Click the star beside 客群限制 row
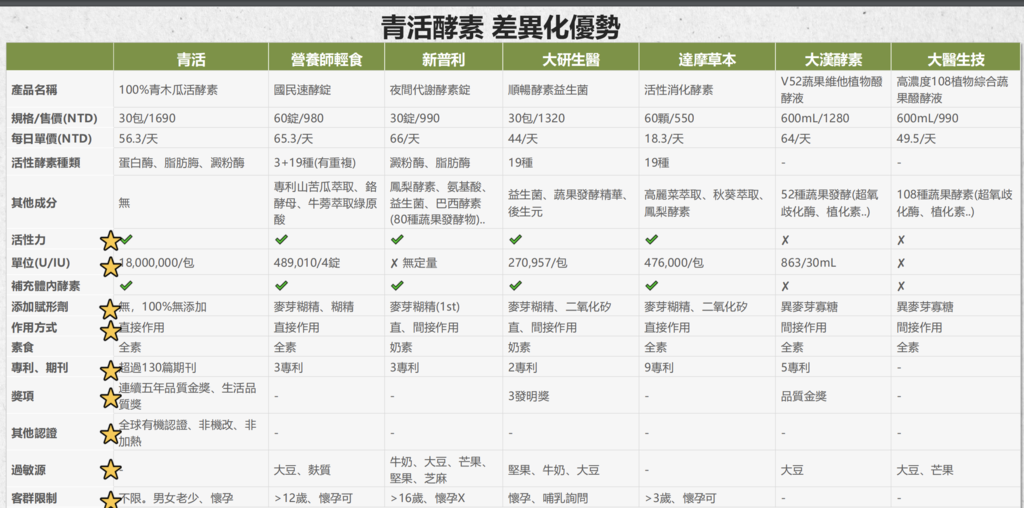 pyautogui.click(x=110, y=500)
